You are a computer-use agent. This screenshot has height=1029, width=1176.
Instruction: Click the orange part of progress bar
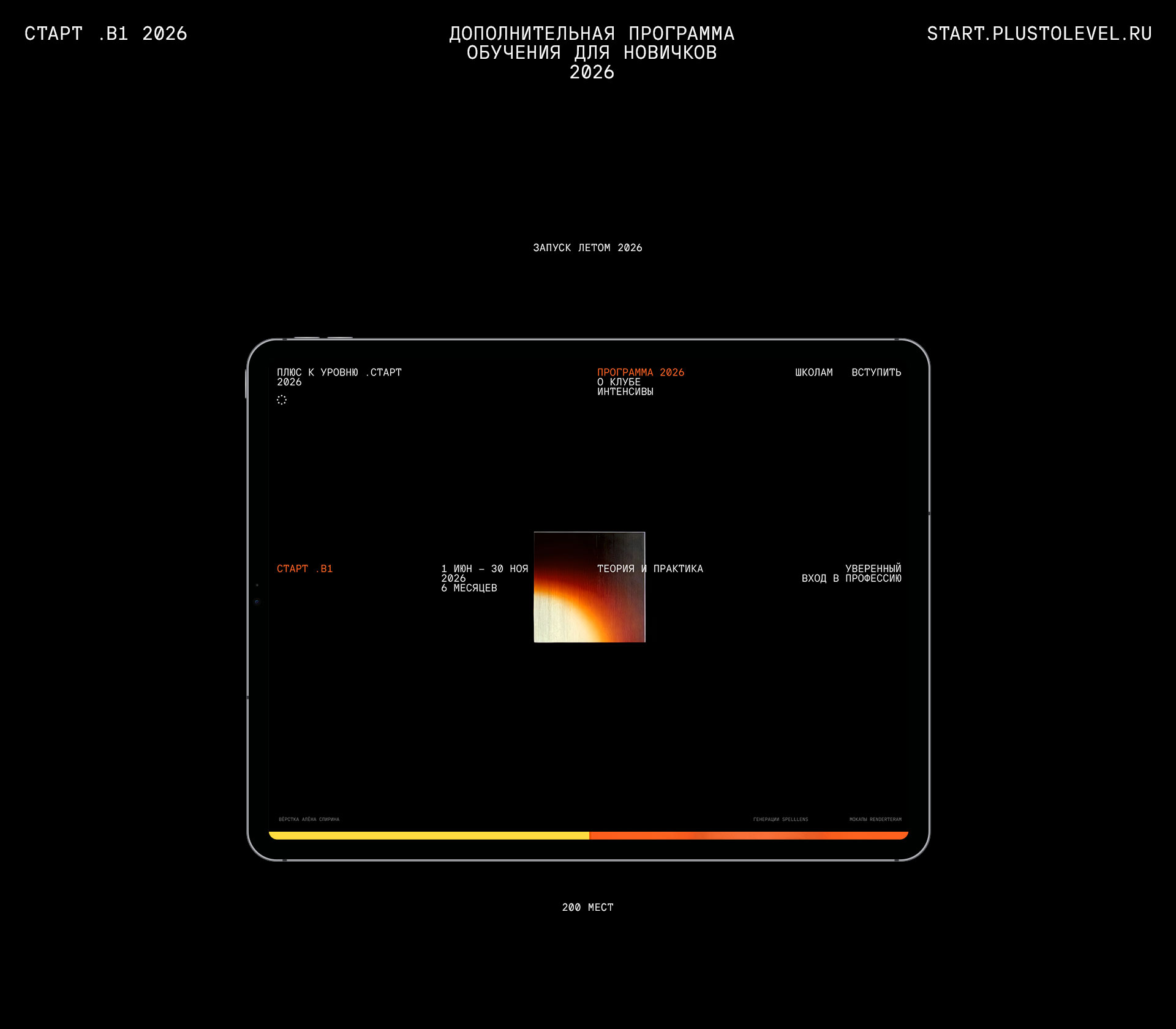[747, 835]
